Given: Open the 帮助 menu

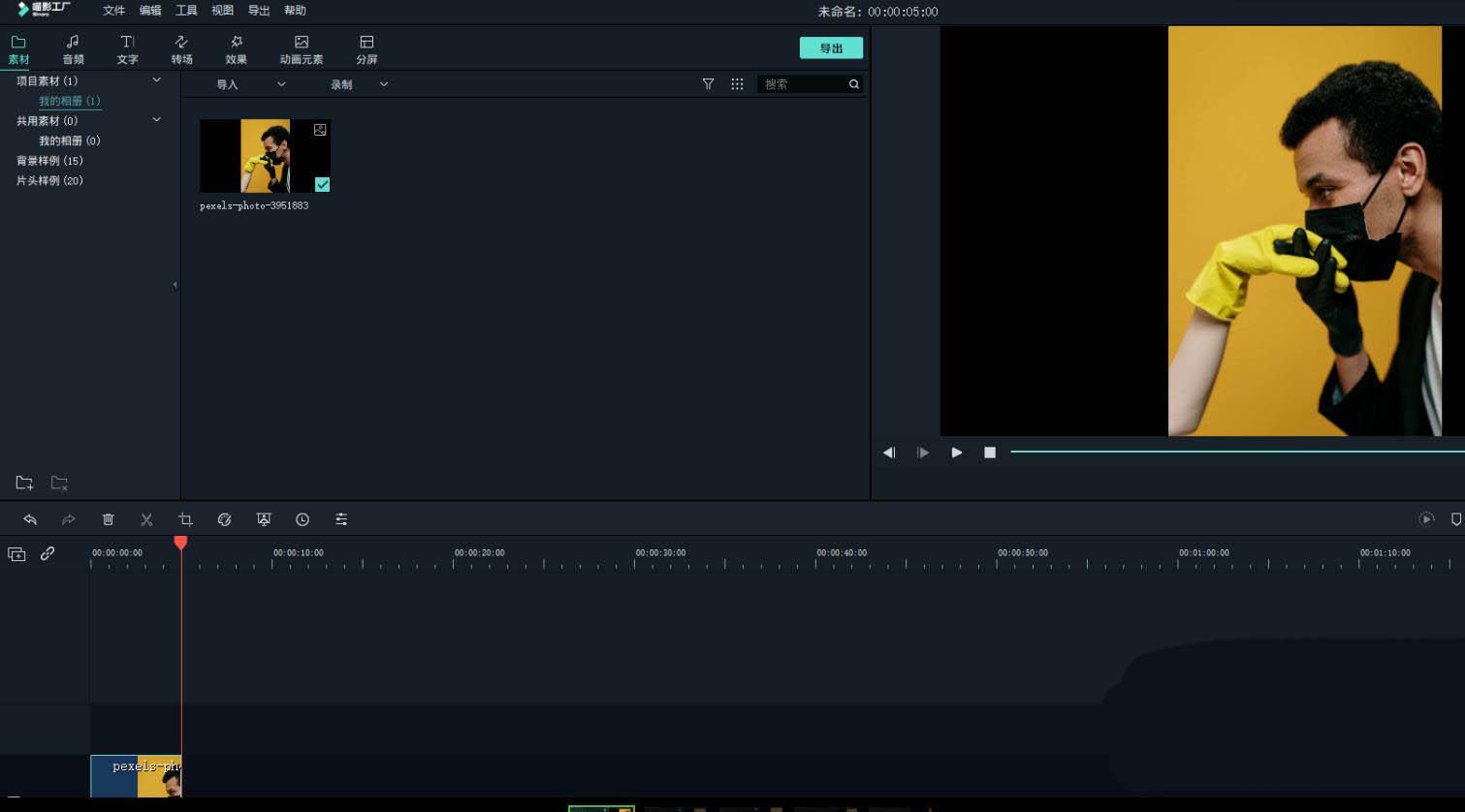Looking at the screenshot, I should [295, 11].
